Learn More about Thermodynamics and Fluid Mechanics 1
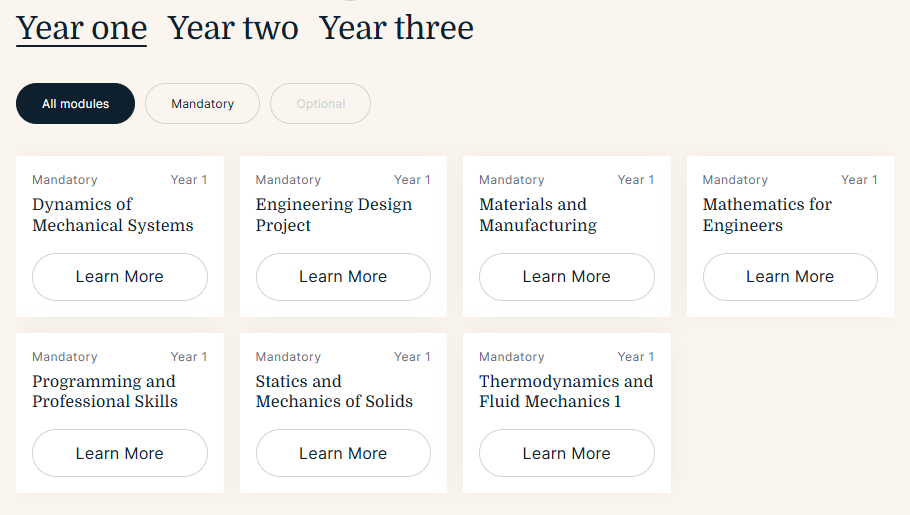The image size is (910, 515). (566, 454)
